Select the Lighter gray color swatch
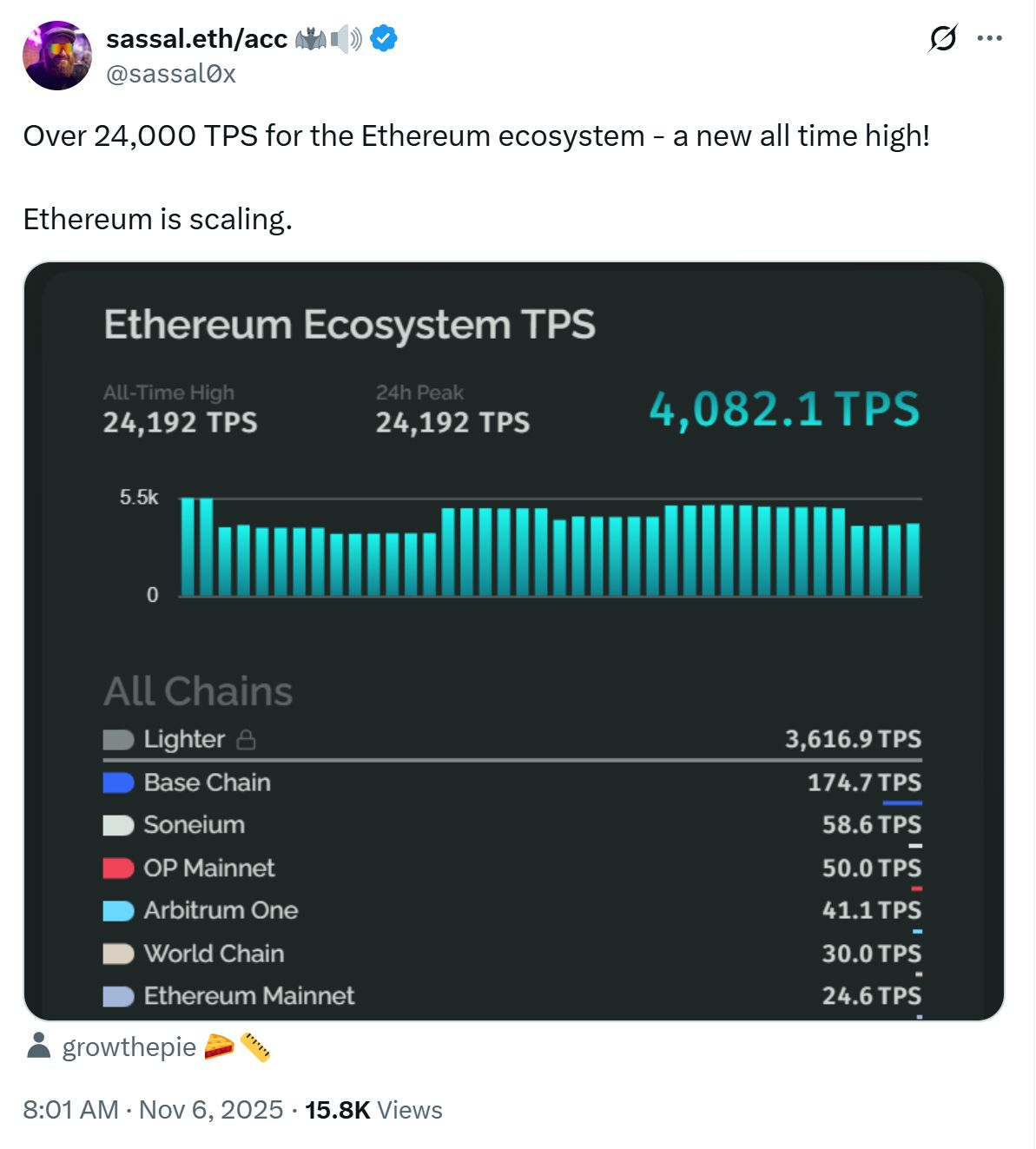The image size is (1036, 1149). click(117, 740)
